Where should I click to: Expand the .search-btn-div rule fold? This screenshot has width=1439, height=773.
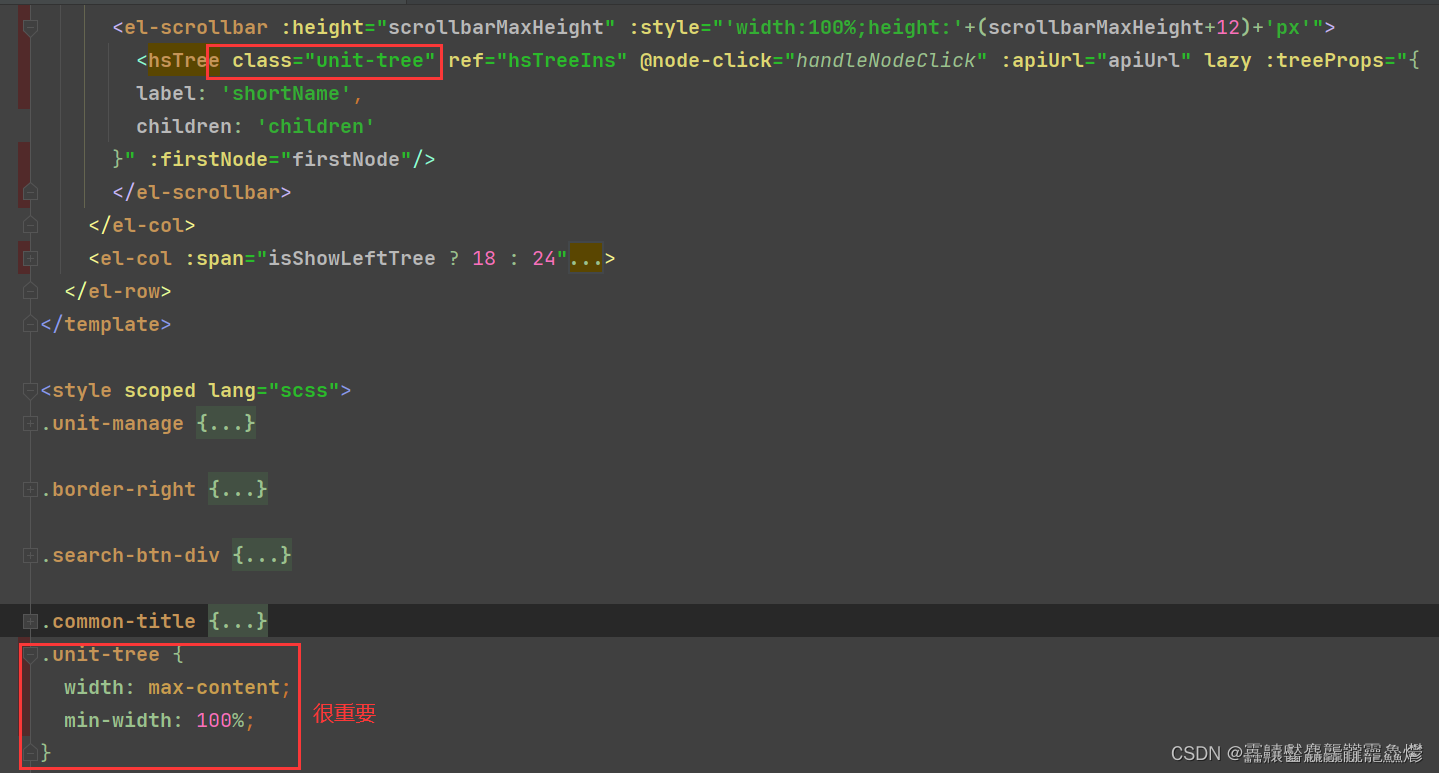point(30,555)
